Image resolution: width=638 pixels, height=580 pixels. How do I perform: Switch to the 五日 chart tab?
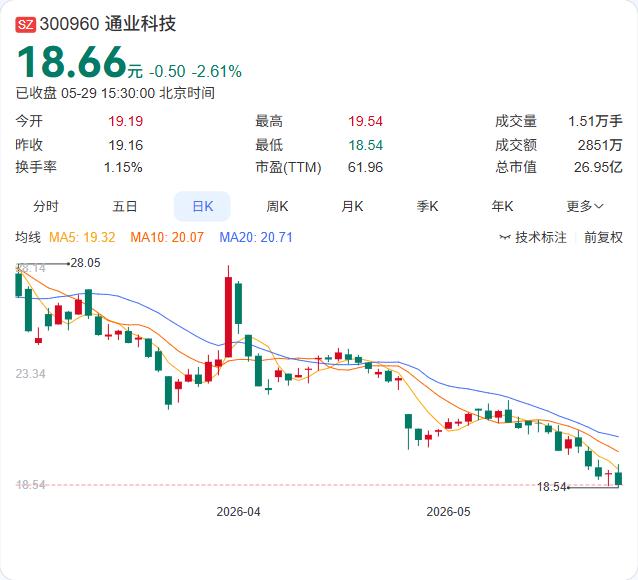coord(125,206)
